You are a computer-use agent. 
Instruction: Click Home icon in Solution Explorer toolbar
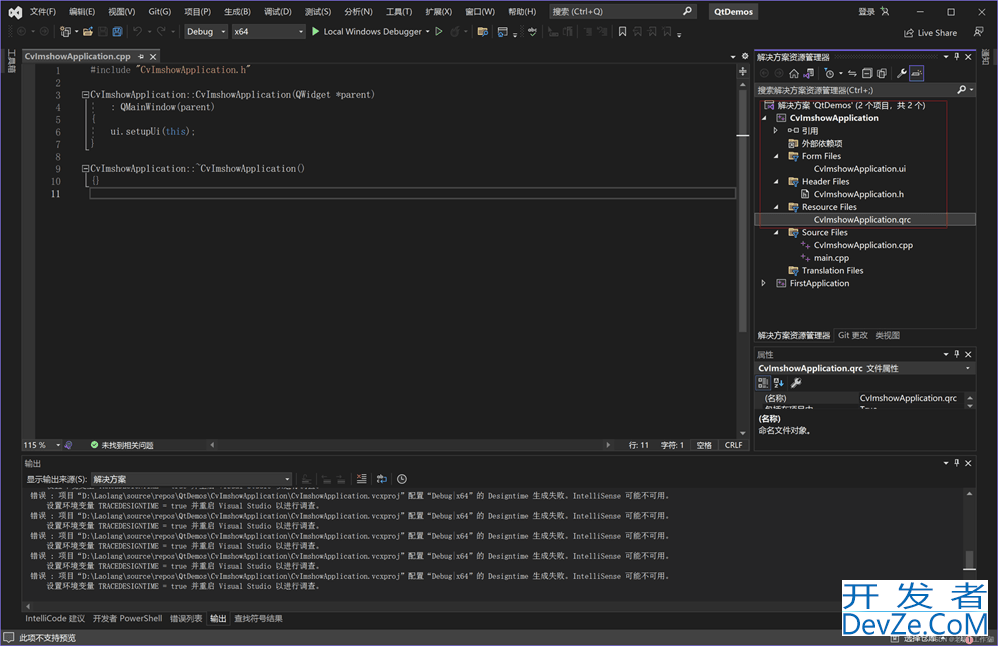(794, 73)
